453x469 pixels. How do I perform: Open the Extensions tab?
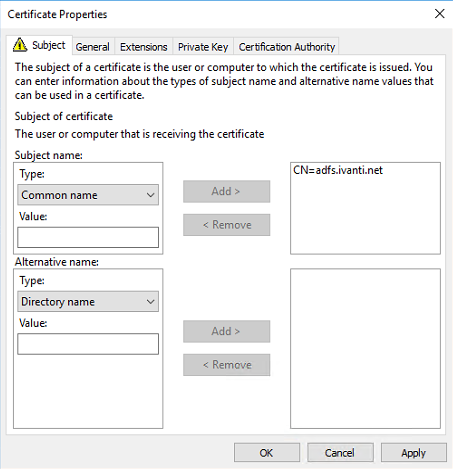[144, 47]
